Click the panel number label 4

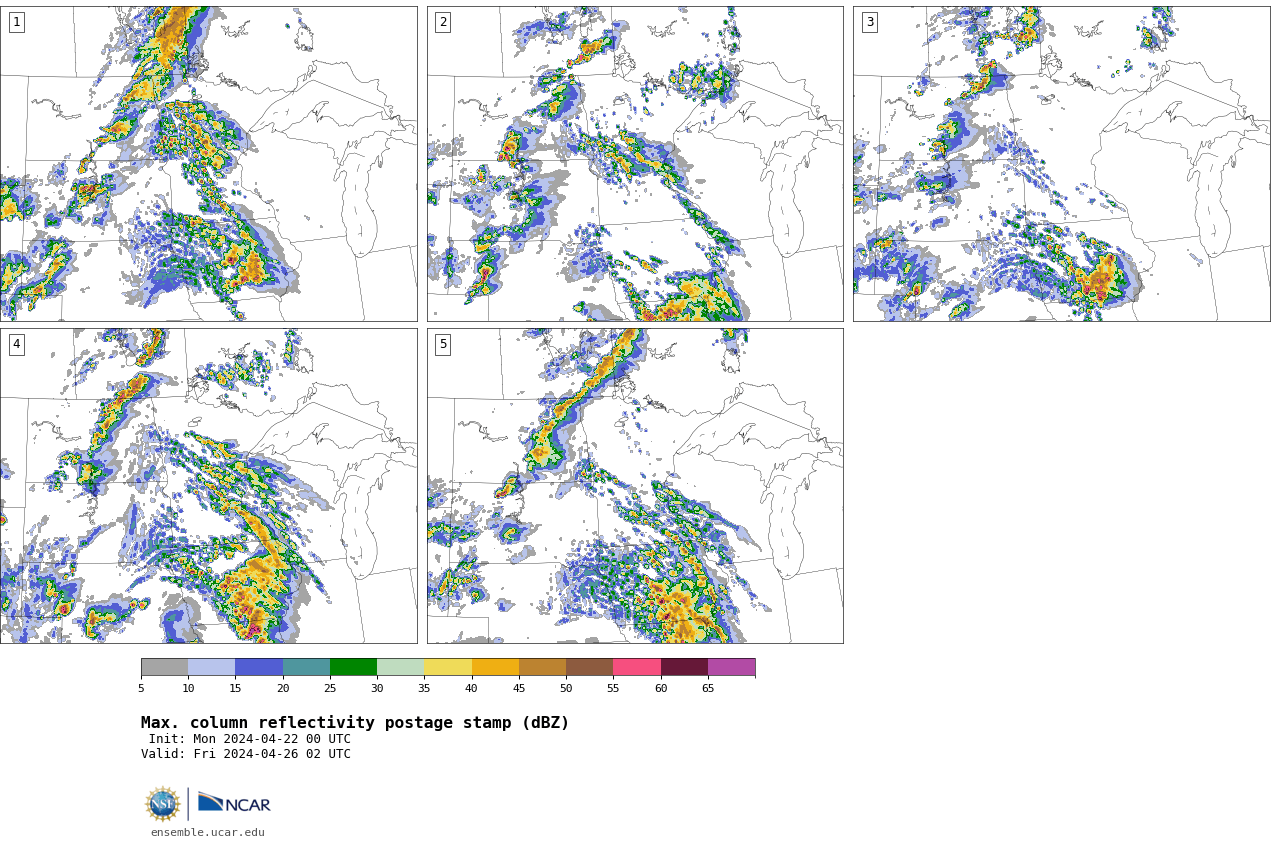tap(16, 344)
